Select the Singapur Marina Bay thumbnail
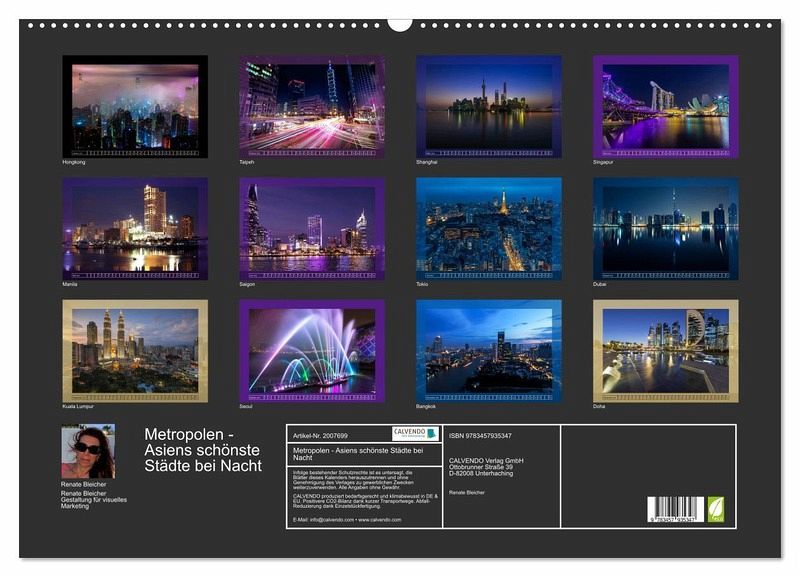 (x=666, y=107)
